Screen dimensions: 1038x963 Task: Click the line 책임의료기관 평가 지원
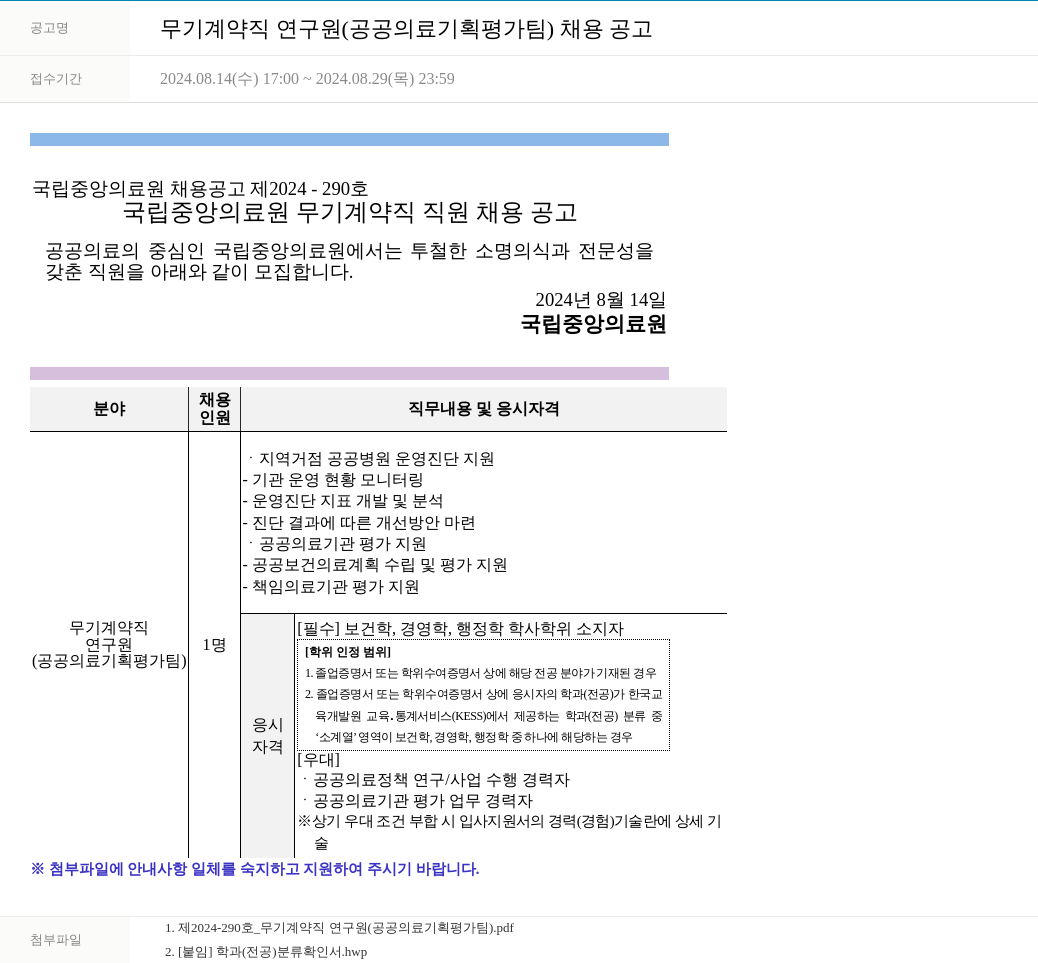click(331, 587)
